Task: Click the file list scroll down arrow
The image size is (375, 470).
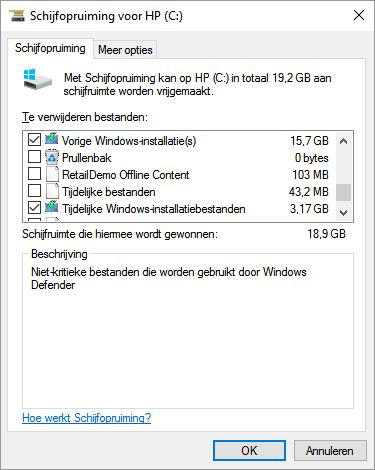Action: pyautogui.click(x=343, y=212)
